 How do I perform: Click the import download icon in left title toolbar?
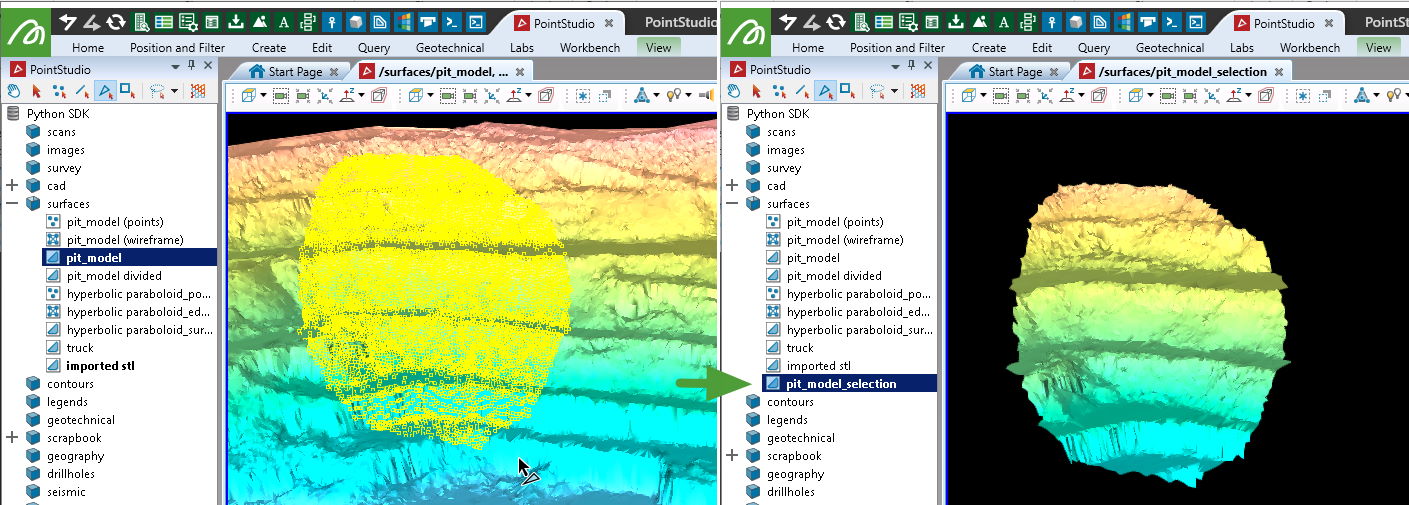236,22
